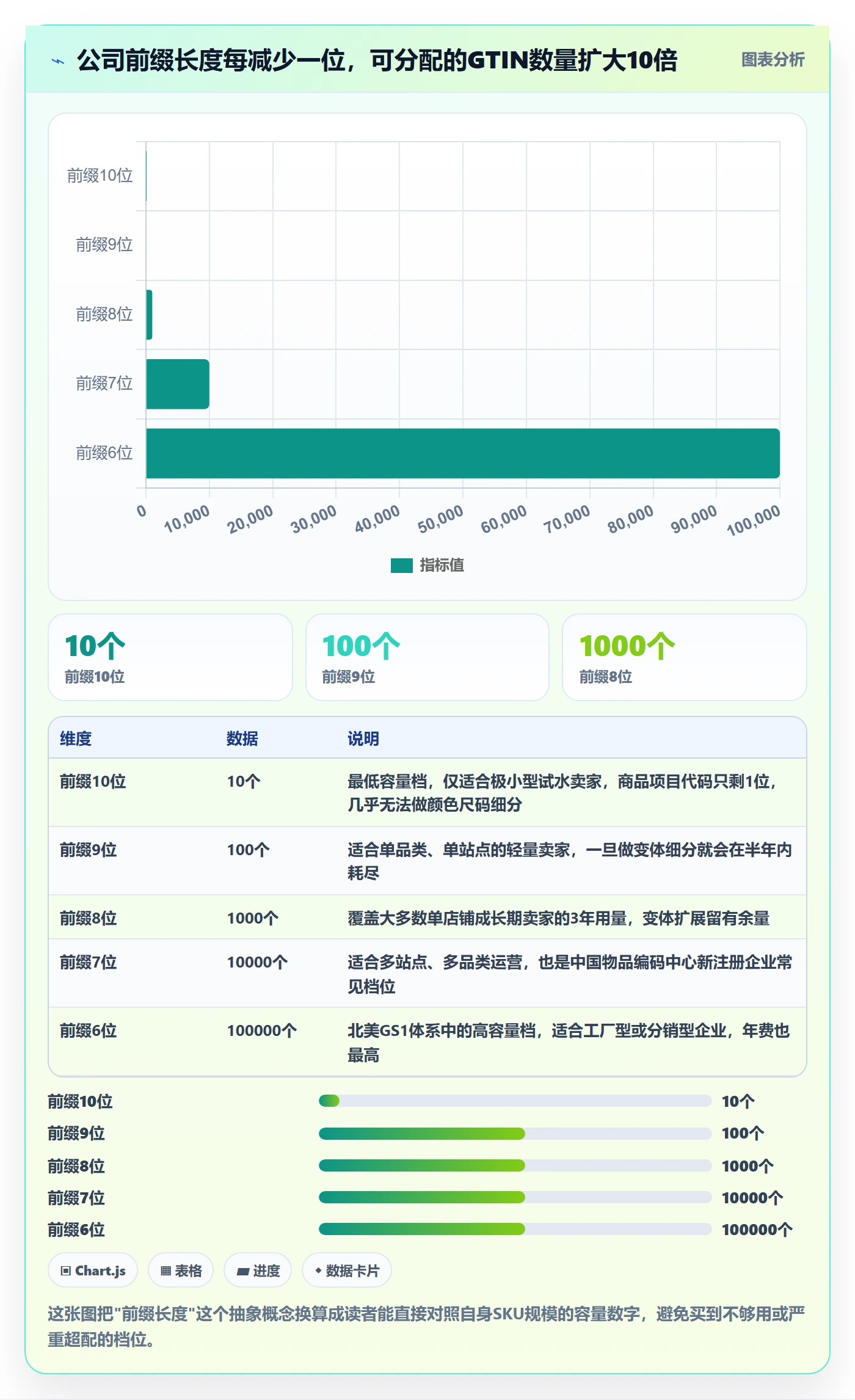Click the 100个 cell in the table
855x1400 pixels.
[248, 850]
